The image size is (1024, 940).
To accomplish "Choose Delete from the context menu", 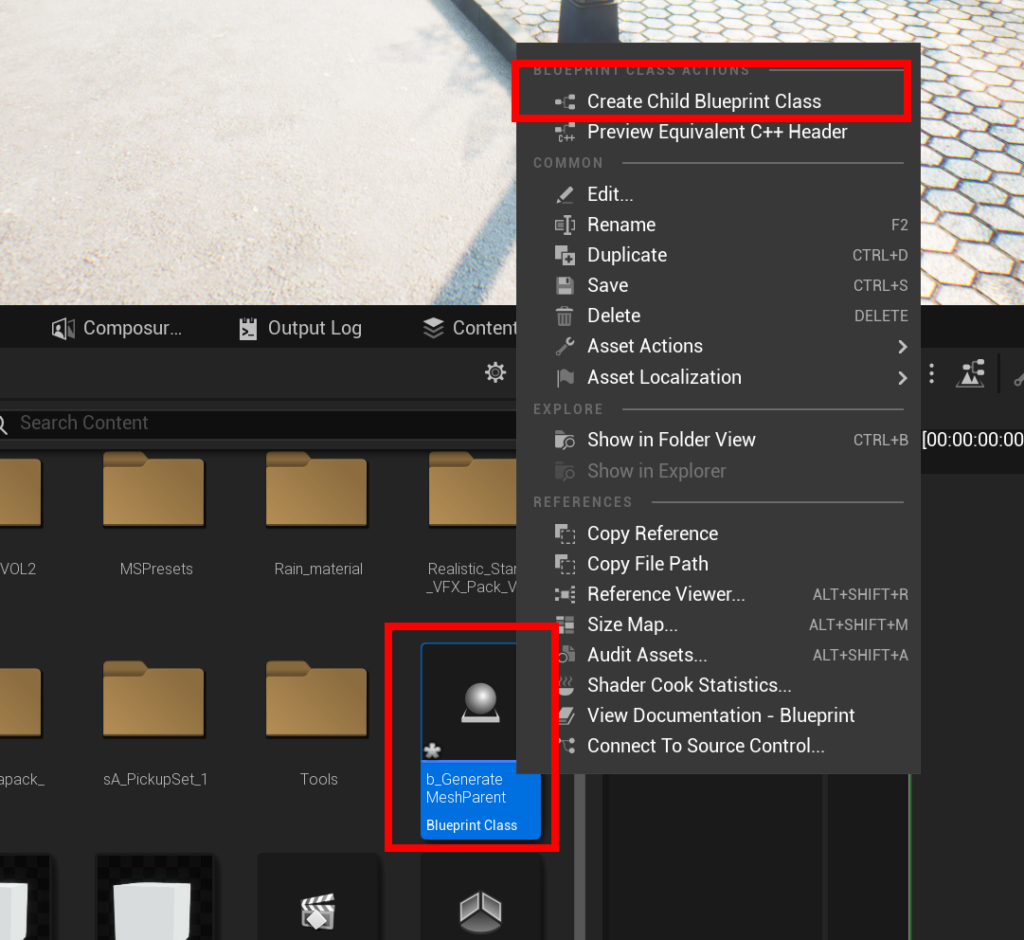I will click(717, 316).
